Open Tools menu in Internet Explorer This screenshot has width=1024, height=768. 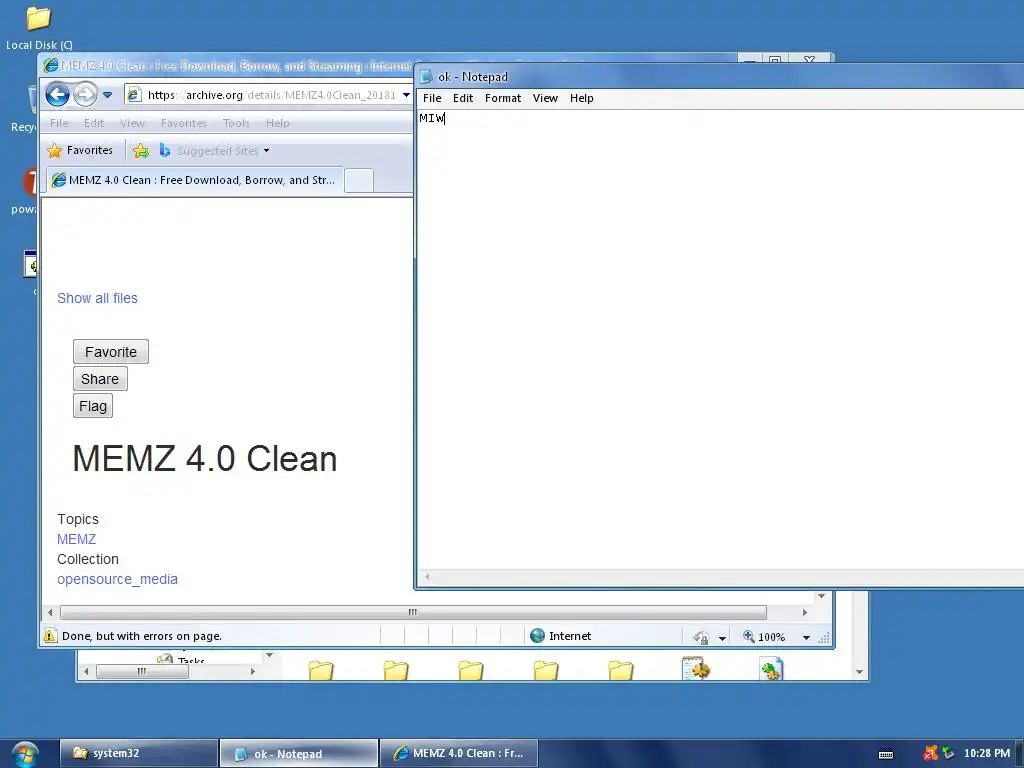(236, 123)
